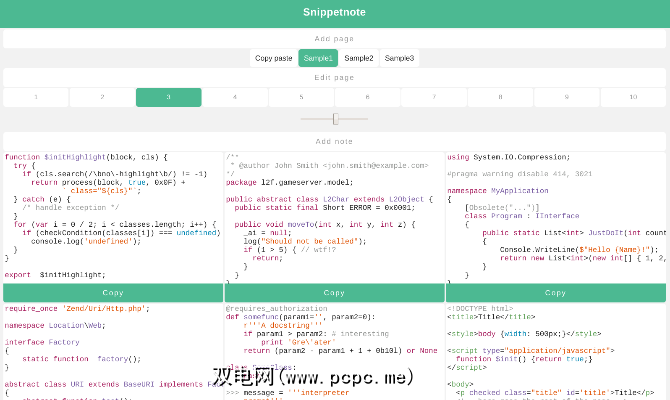Open the Sample2 tab
This screenshot has width=670, height=400.
359,58
